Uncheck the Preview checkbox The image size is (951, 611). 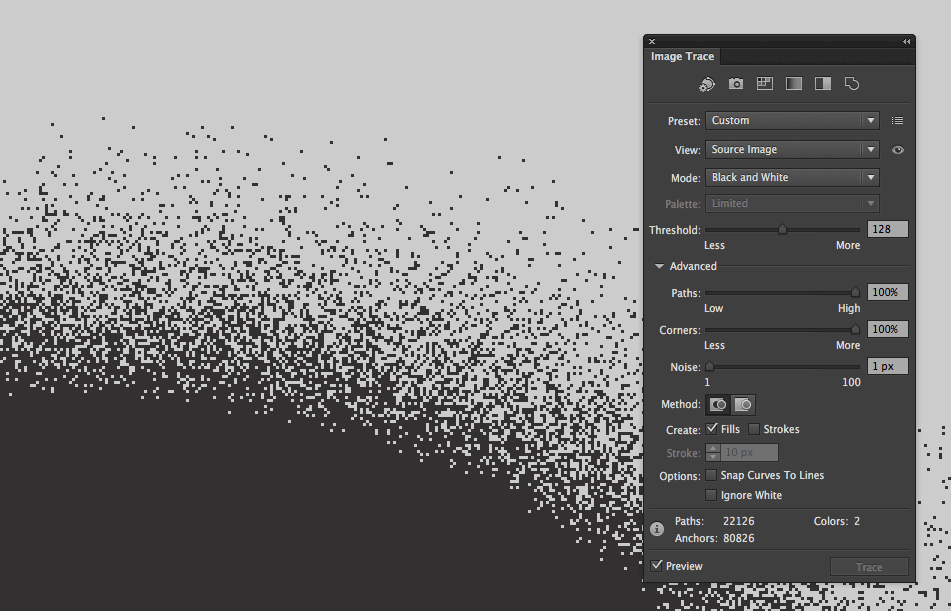coord(657,566)
